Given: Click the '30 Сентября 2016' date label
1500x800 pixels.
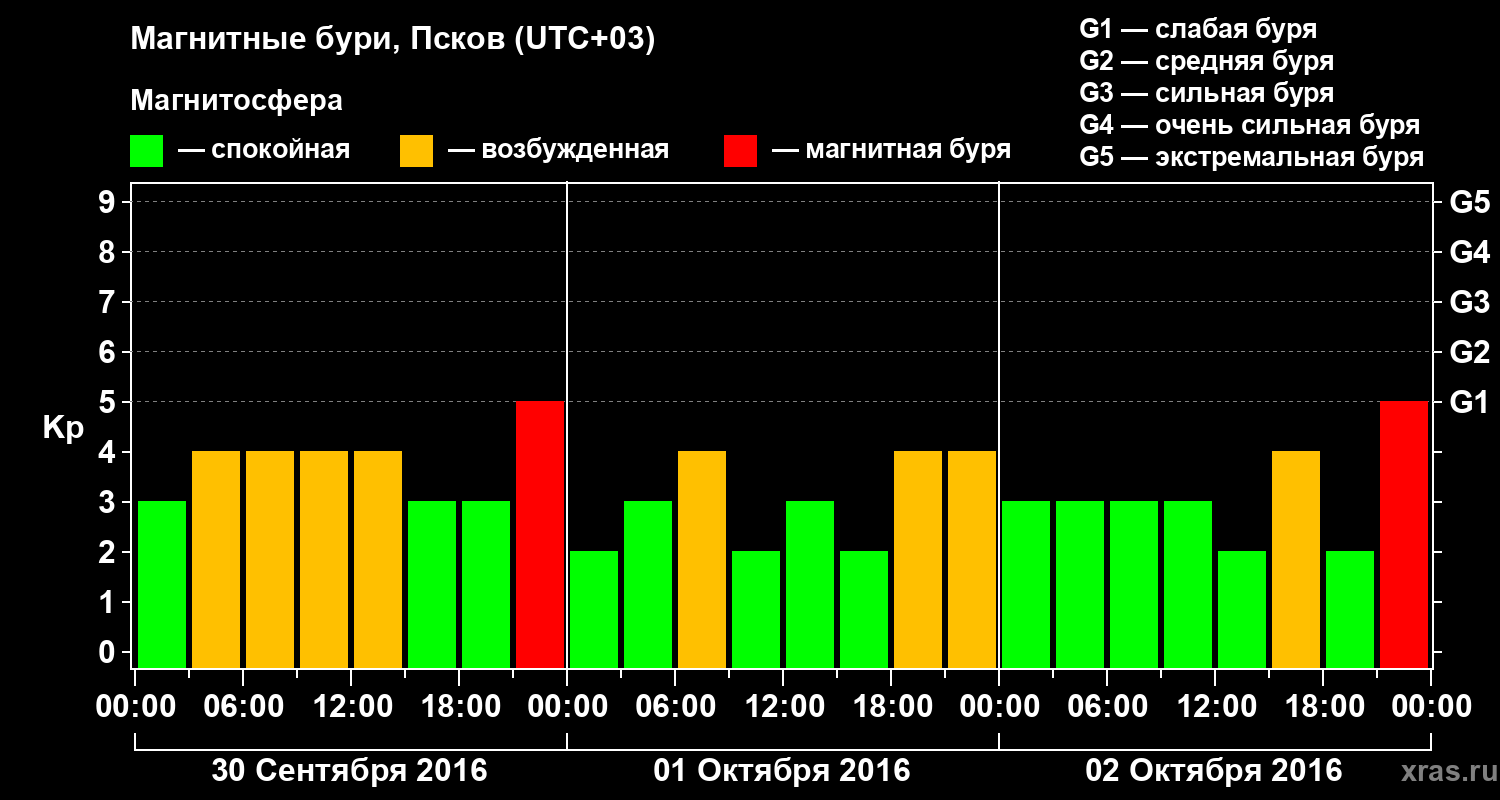Looking at the screenshot, I should click(350, 770).
